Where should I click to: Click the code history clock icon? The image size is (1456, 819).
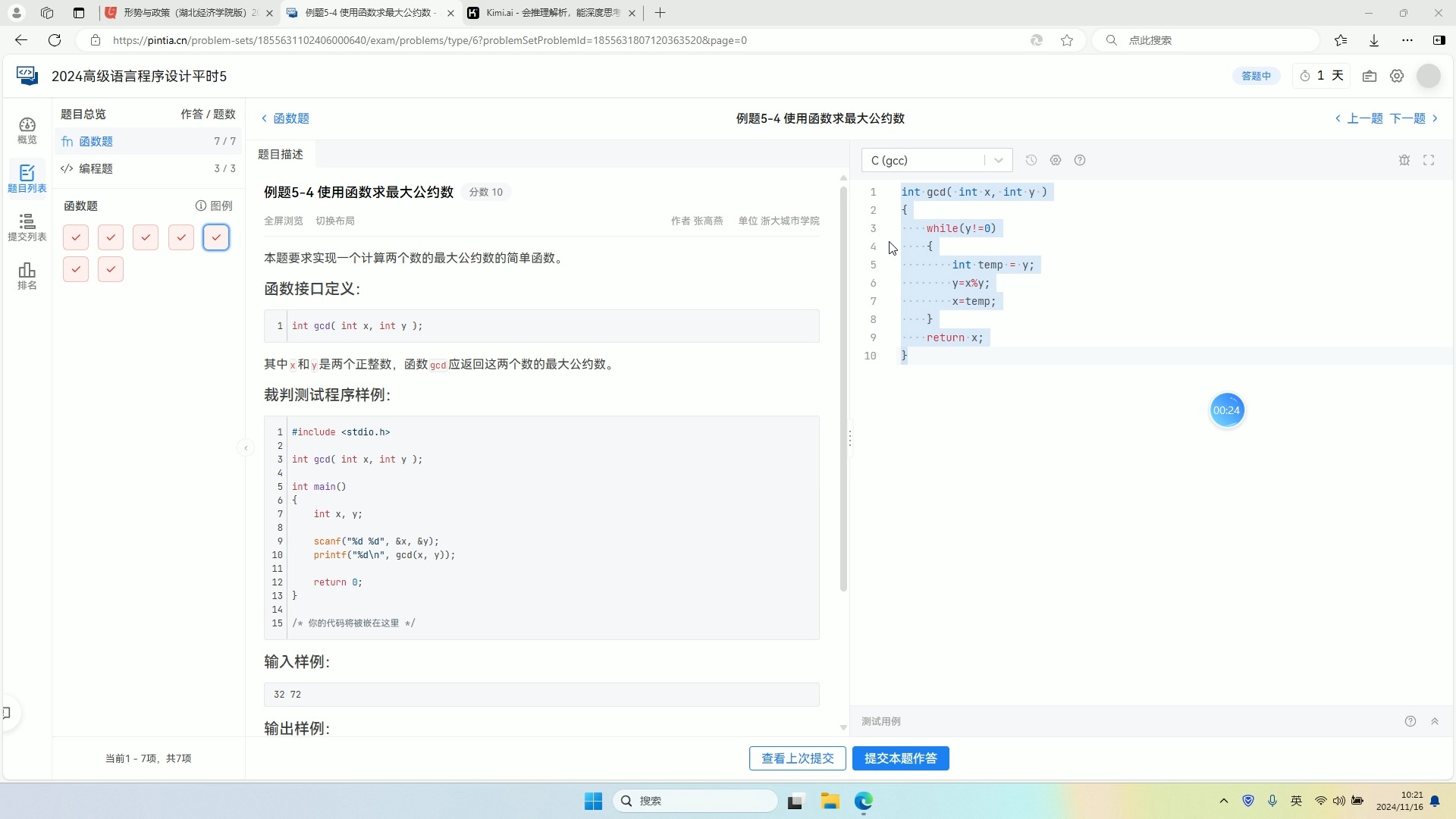tap(1031, 160)
